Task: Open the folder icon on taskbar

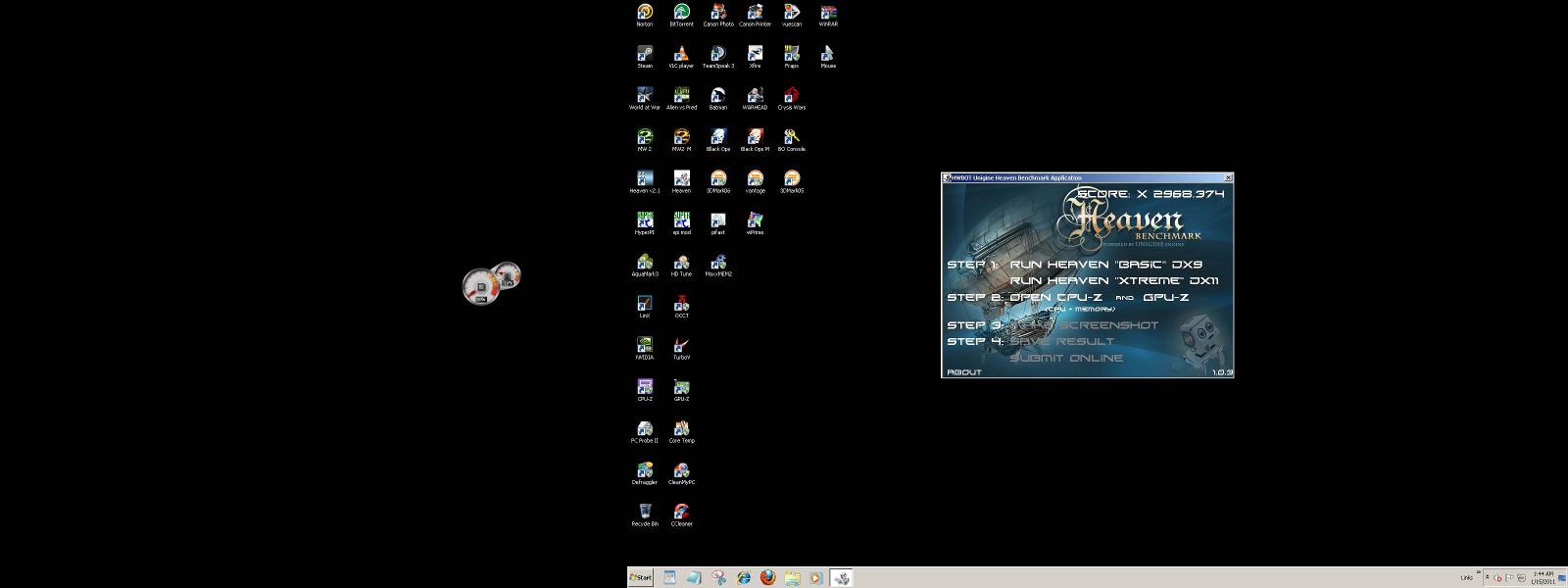Action: pyautogui.click(x=792, y=578)
